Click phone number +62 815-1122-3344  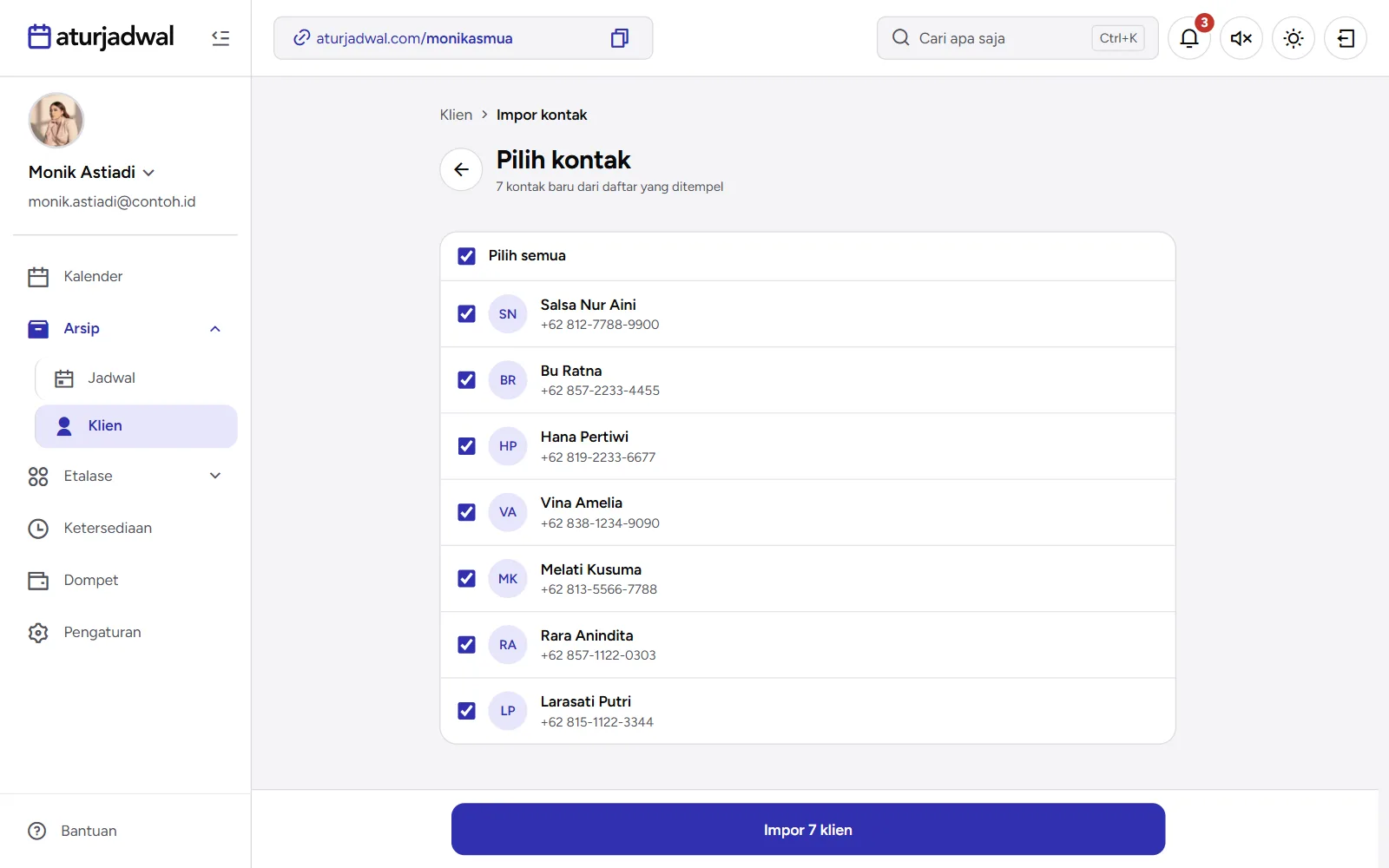(x=597, y=722)
